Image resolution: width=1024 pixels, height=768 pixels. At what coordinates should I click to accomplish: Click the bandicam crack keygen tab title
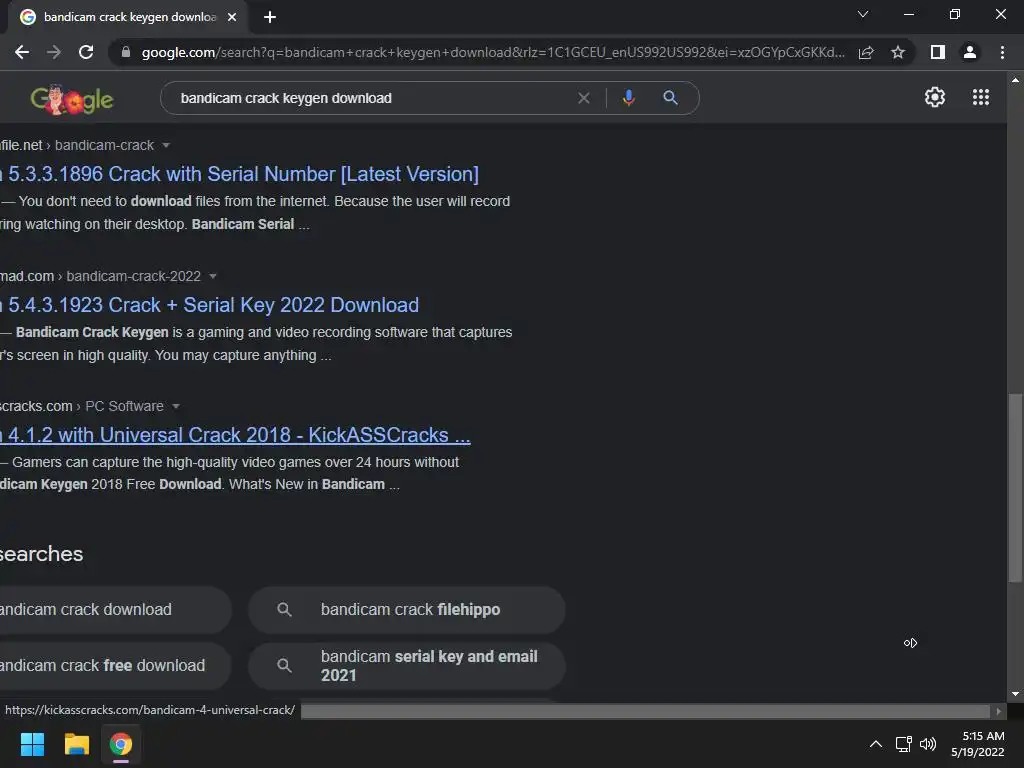130,17
